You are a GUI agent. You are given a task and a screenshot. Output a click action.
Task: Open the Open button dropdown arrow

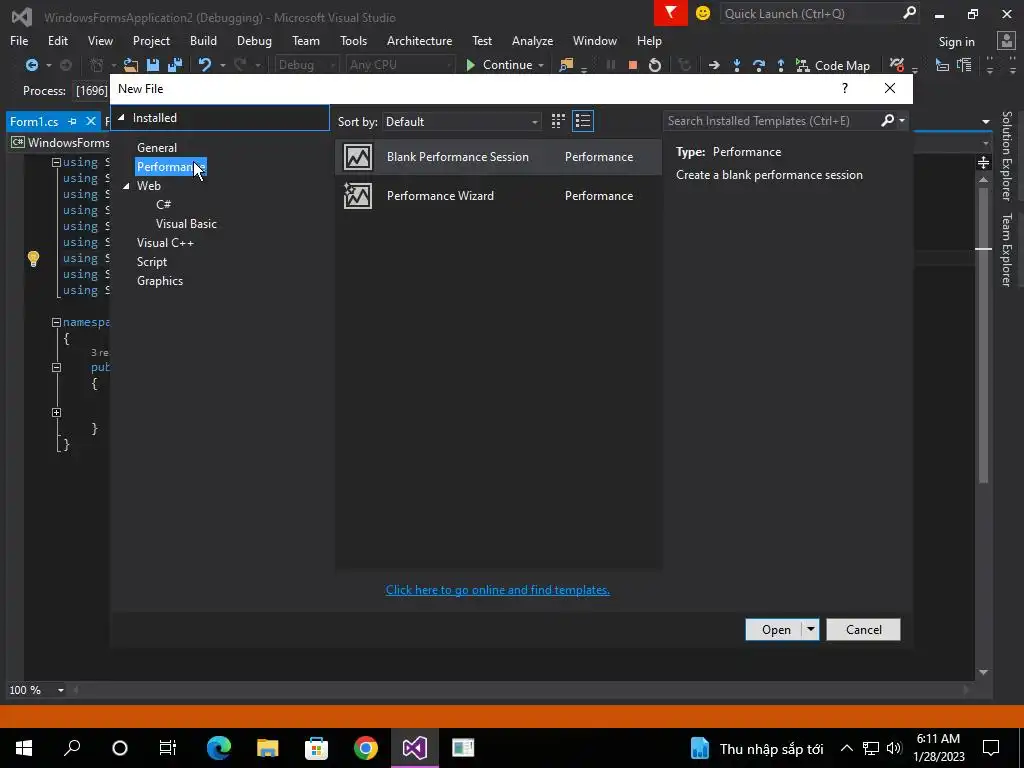810,630
